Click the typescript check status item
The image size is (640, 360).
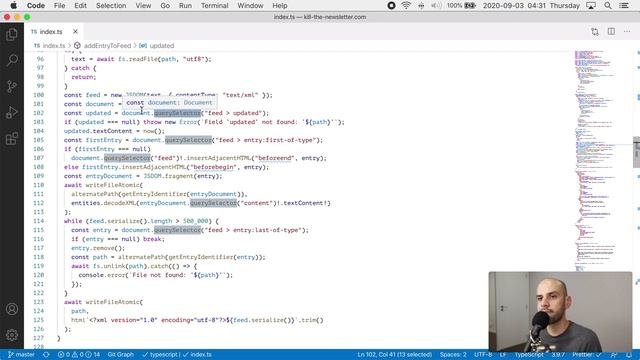coord(160,355)
